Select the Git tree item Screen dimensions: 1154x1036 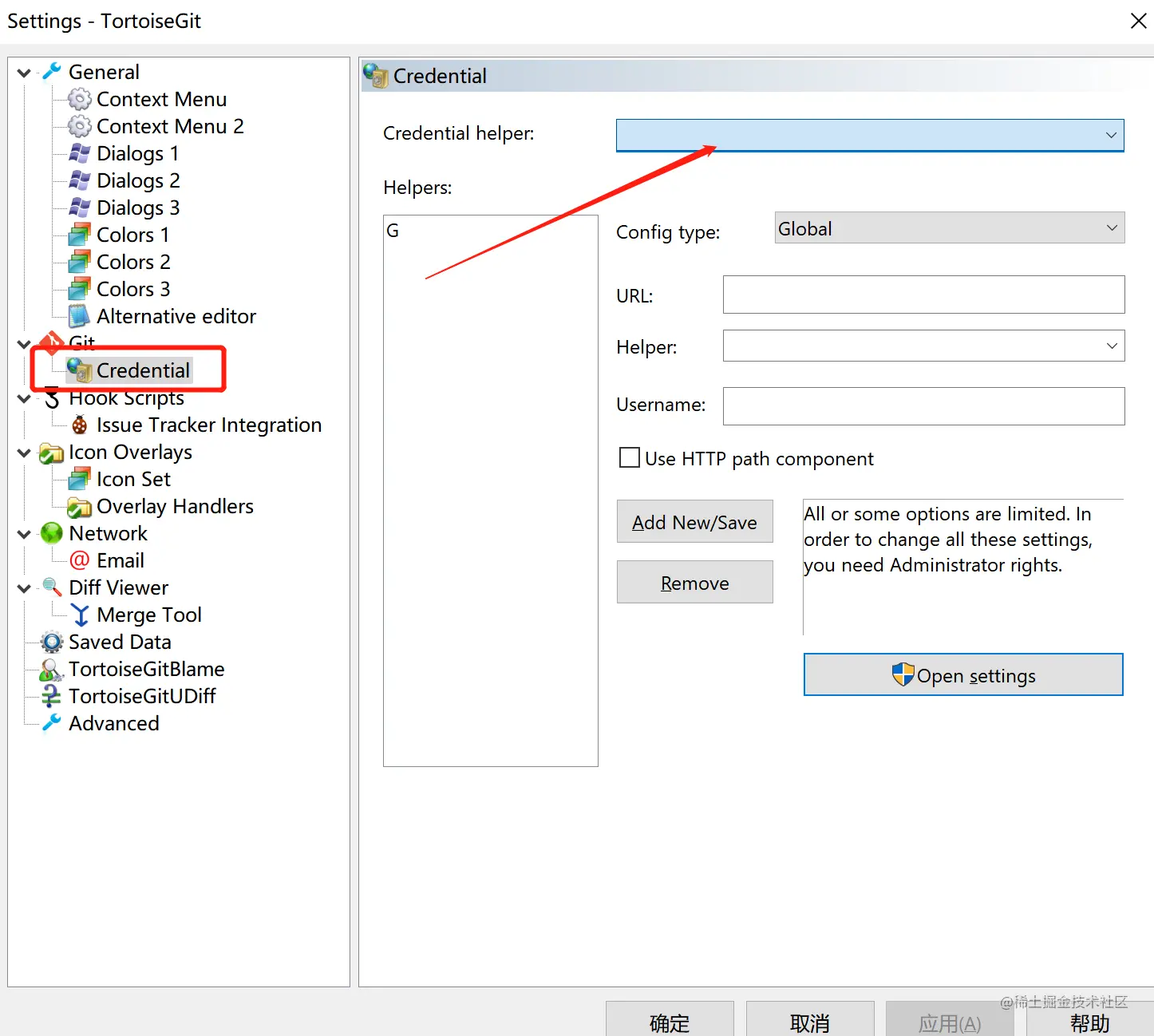coord(81,343)
